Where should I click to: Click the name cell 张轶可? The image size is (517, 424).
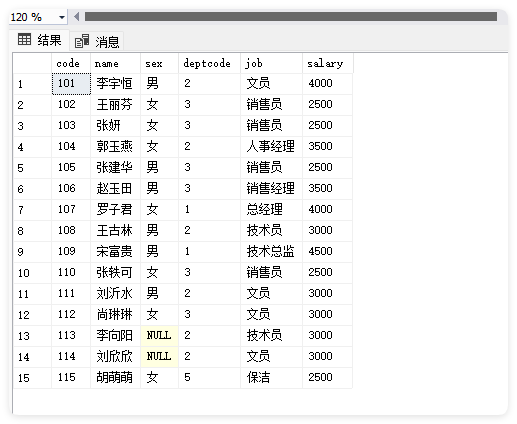tap(115, 273)
